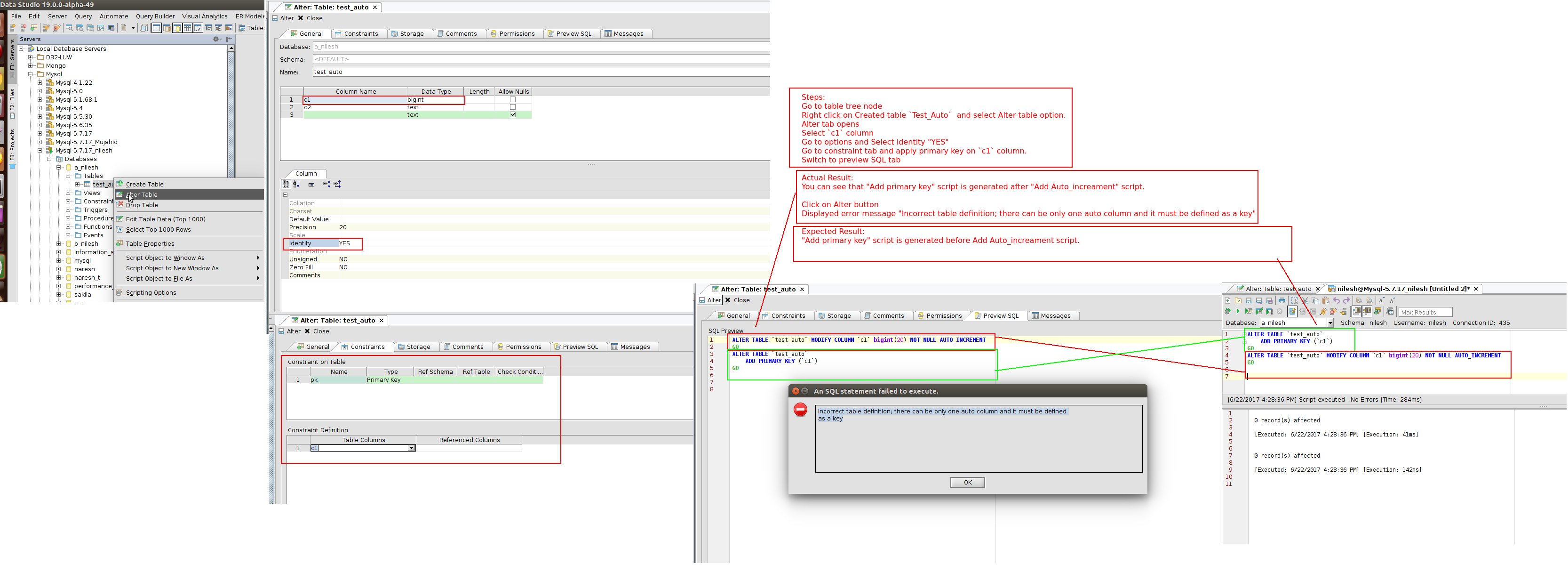Toggle Allow Nulls checkbox for column c2
This screenshot has width=1568, height=565.
pos(512,107)
